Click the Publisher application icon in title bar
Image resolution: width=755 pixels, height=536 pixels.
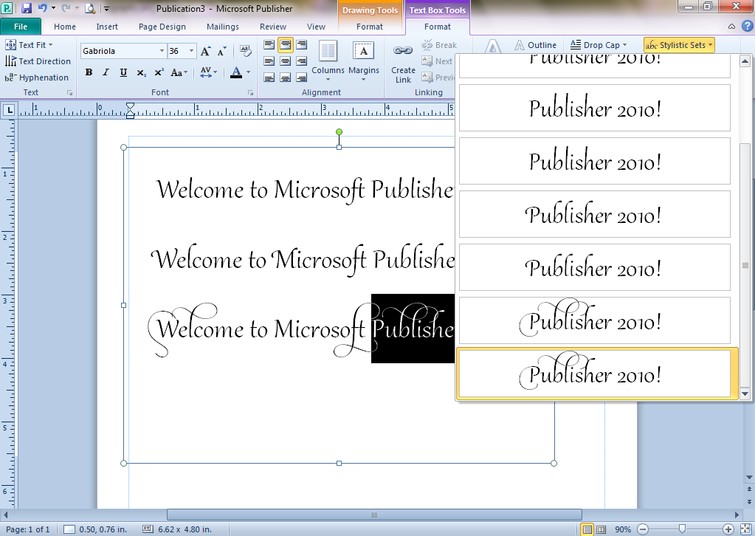8,8
